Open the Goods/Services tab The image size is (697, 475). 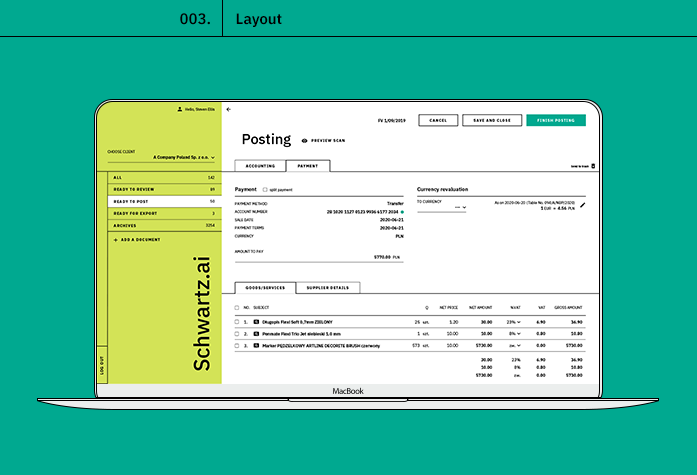(x=265, y=288)
